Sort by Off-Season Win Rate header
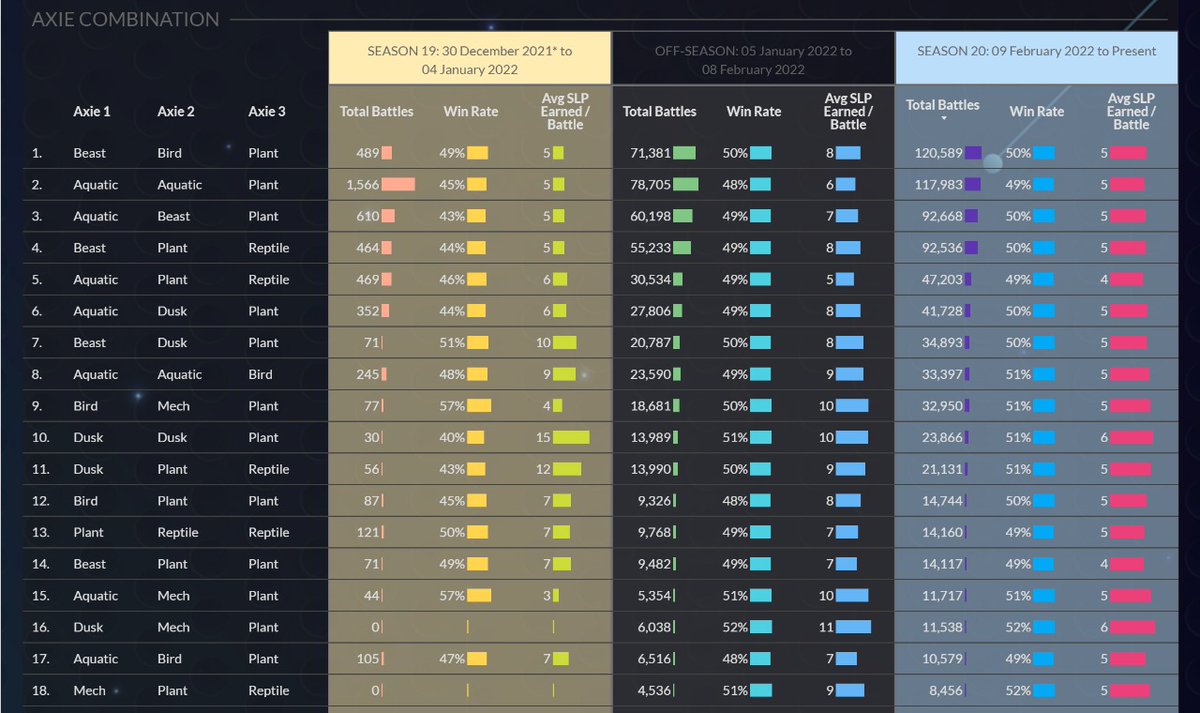The image size is (1200, 713). tap(754, 111)
